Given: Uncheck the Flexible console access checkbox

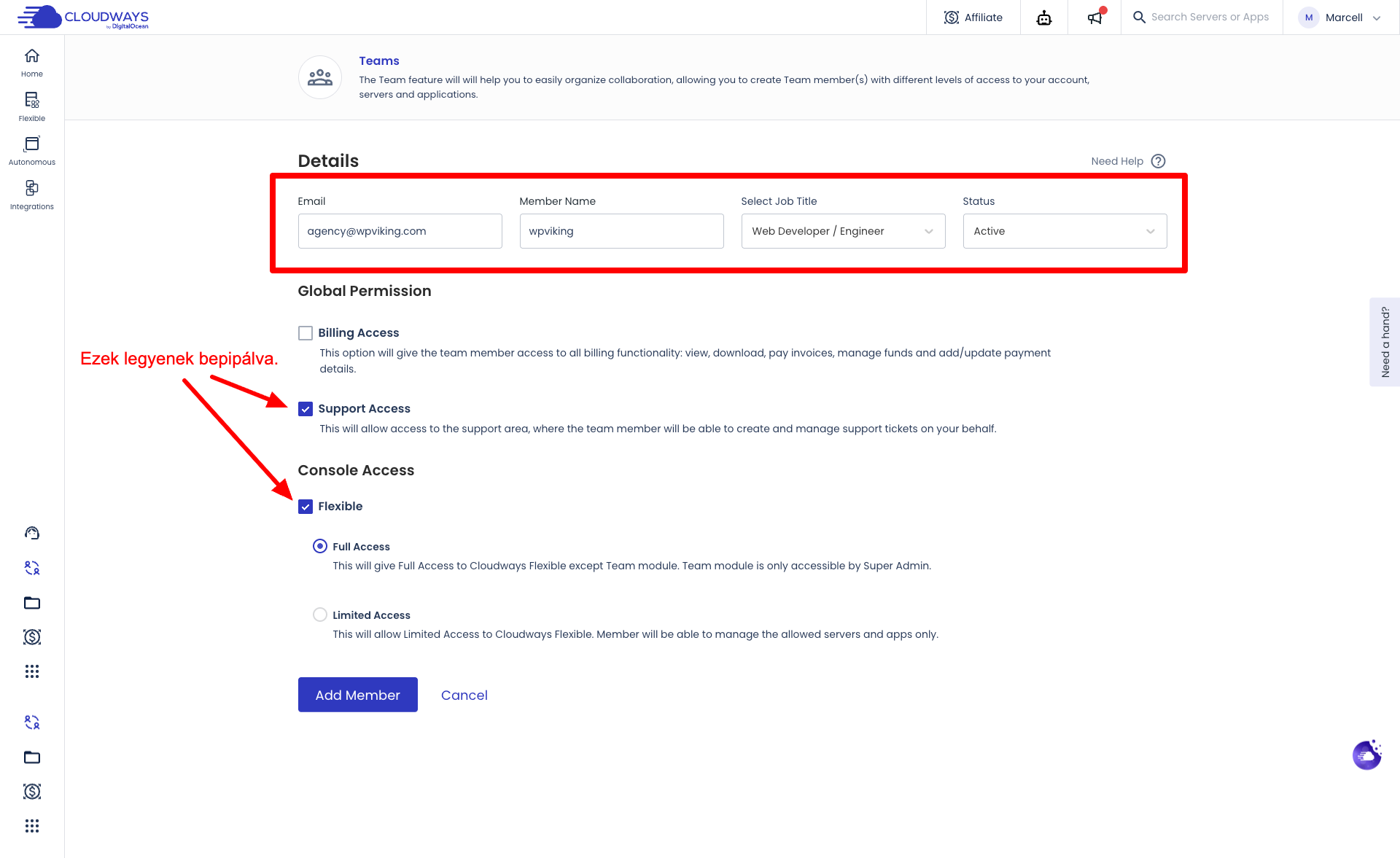Looking at the screenshot, I should [306, 507].
